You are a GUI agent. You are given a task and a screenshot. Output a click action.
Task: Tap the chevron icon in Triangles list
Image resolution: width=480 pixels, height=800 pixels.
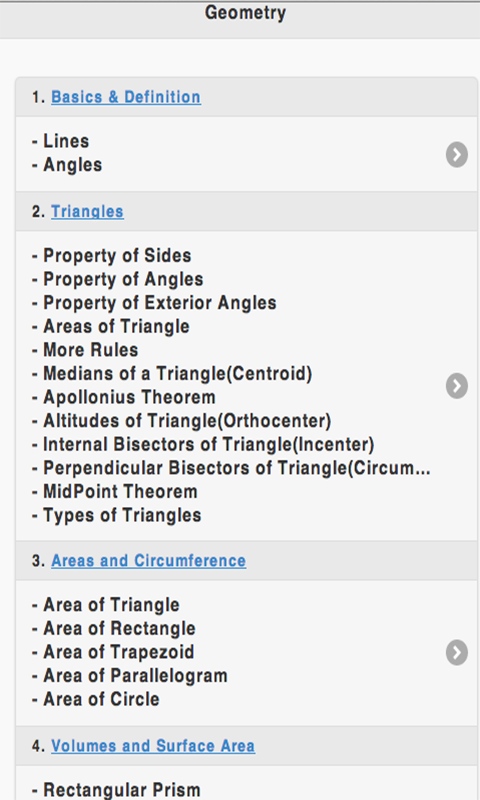click(457, 386)
